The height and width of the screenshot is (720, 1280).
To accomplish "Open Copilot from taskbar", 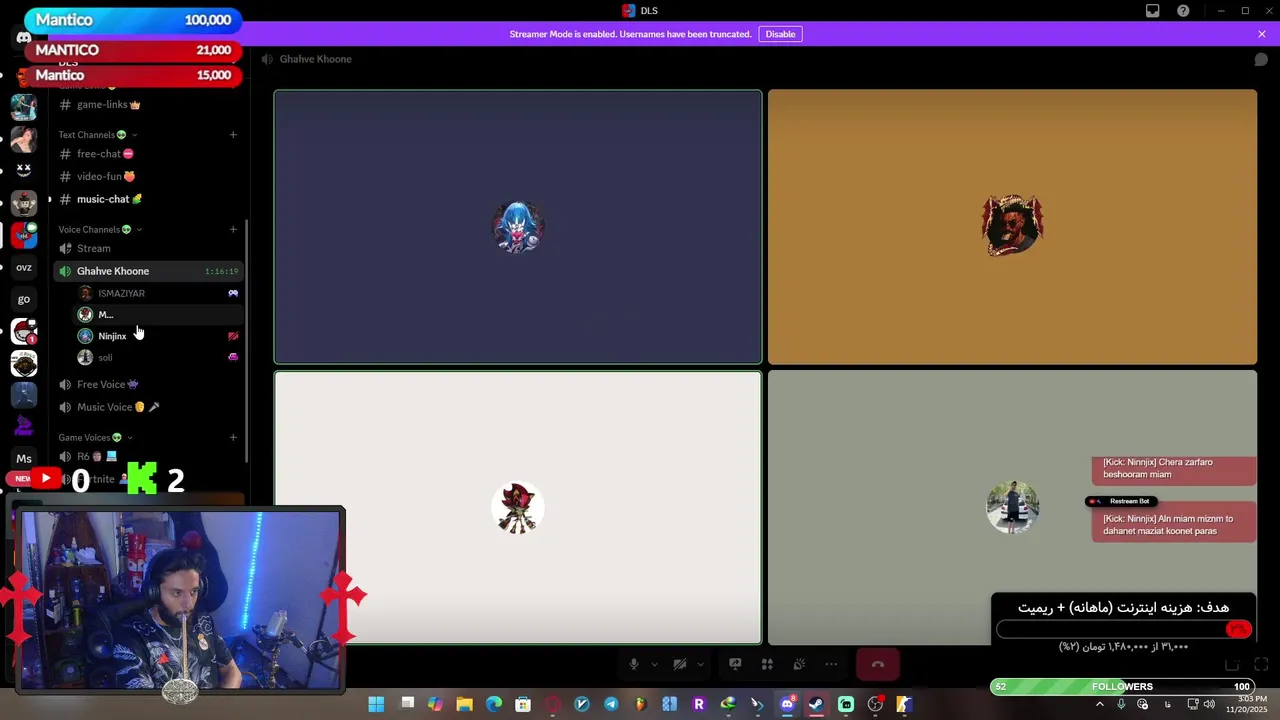I will [x=435, y=704].
